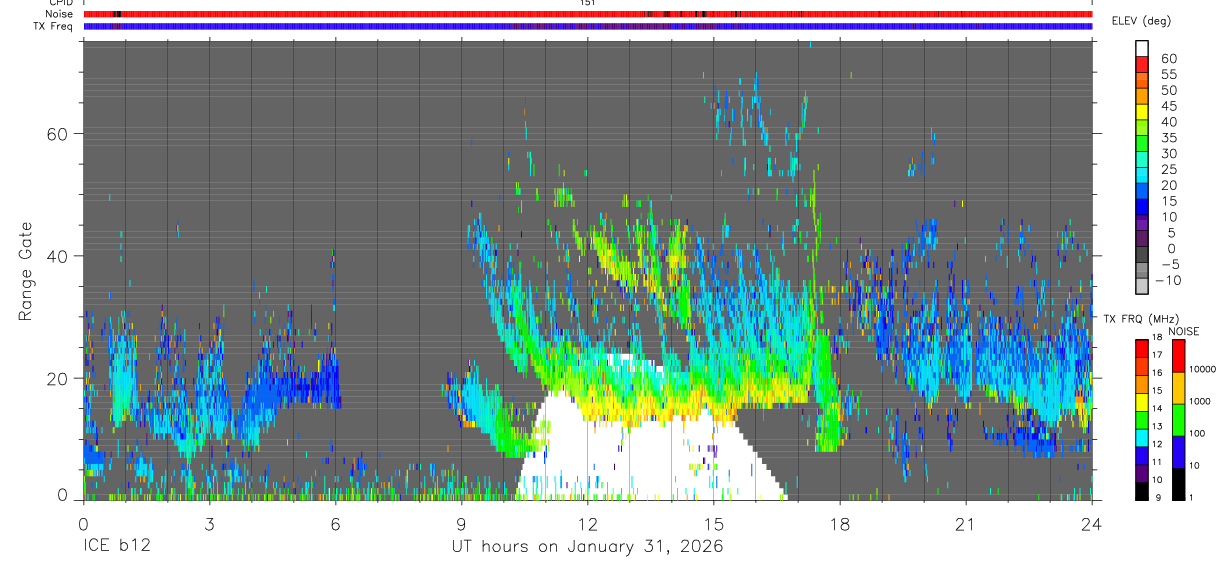Pick light gray bottom swatch of ELEV colorbar
This screenshot has height=567, width=1228.
pyautogui.click(x=1142, y=287)
